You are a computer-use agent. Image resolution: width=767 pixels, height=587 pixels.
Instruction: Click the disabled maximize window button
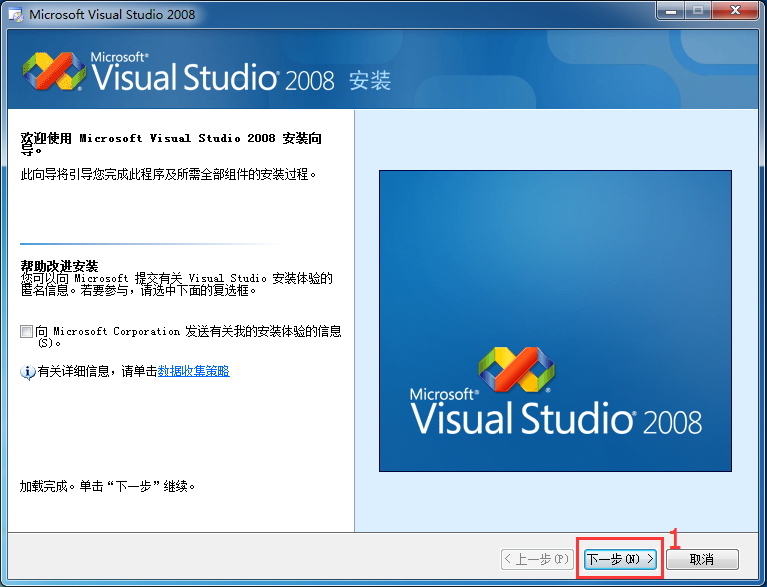pyautogui.click(x=698, y=11)
